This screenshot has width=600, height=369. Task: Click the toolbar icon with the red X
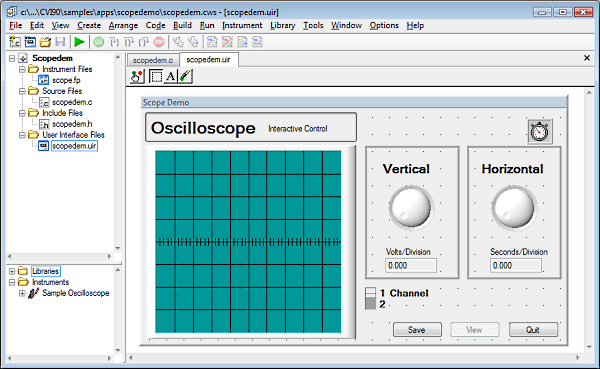pos(227,42)
